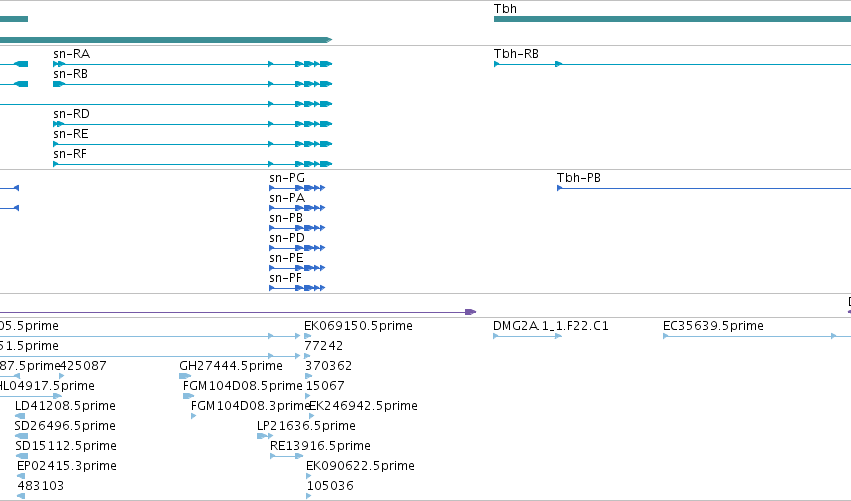The image size is (851, 501).
Task: Click the purple arrow feature track line
Action: pyautogui.click(x=238, y=312)
